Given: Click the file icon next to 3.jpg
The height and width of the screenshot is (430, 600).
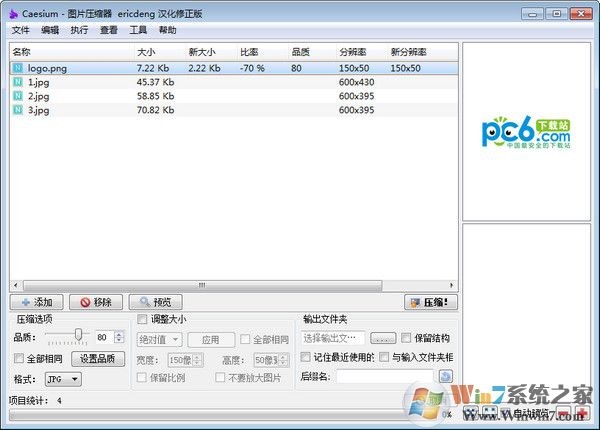Looking at the screenshot, I should point(18,110).
